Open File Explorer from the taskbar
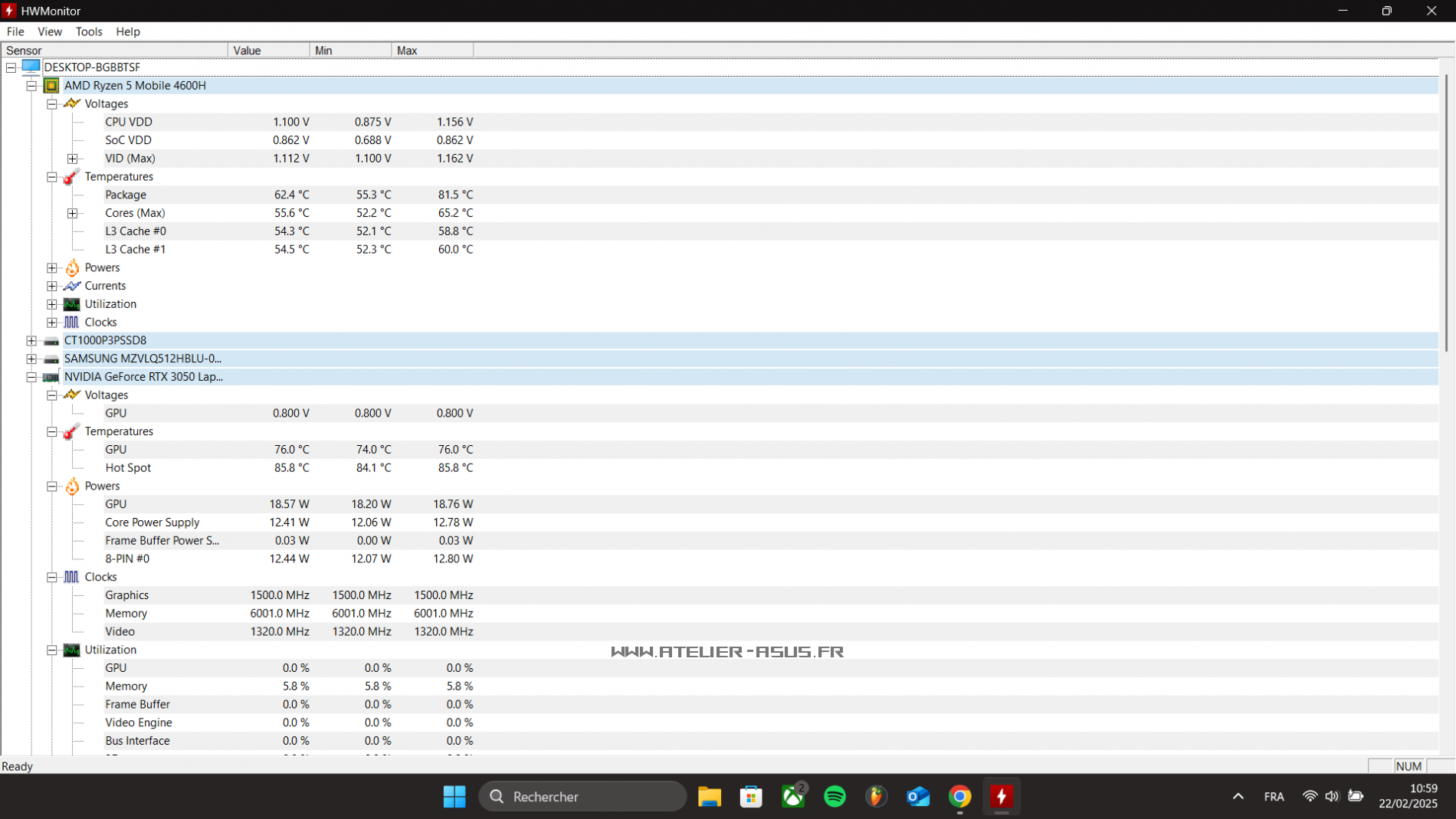1456x819 pixels. coord(710,797)
